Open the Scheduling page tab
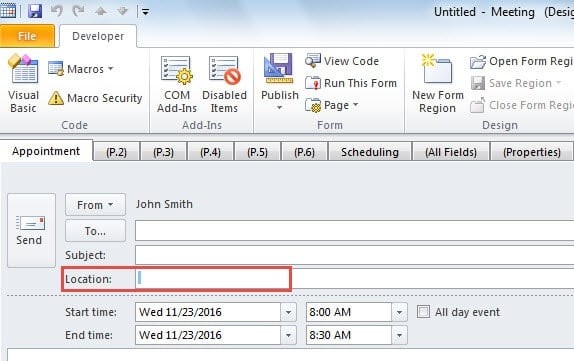The image size is (574, 361). (370, 152)
